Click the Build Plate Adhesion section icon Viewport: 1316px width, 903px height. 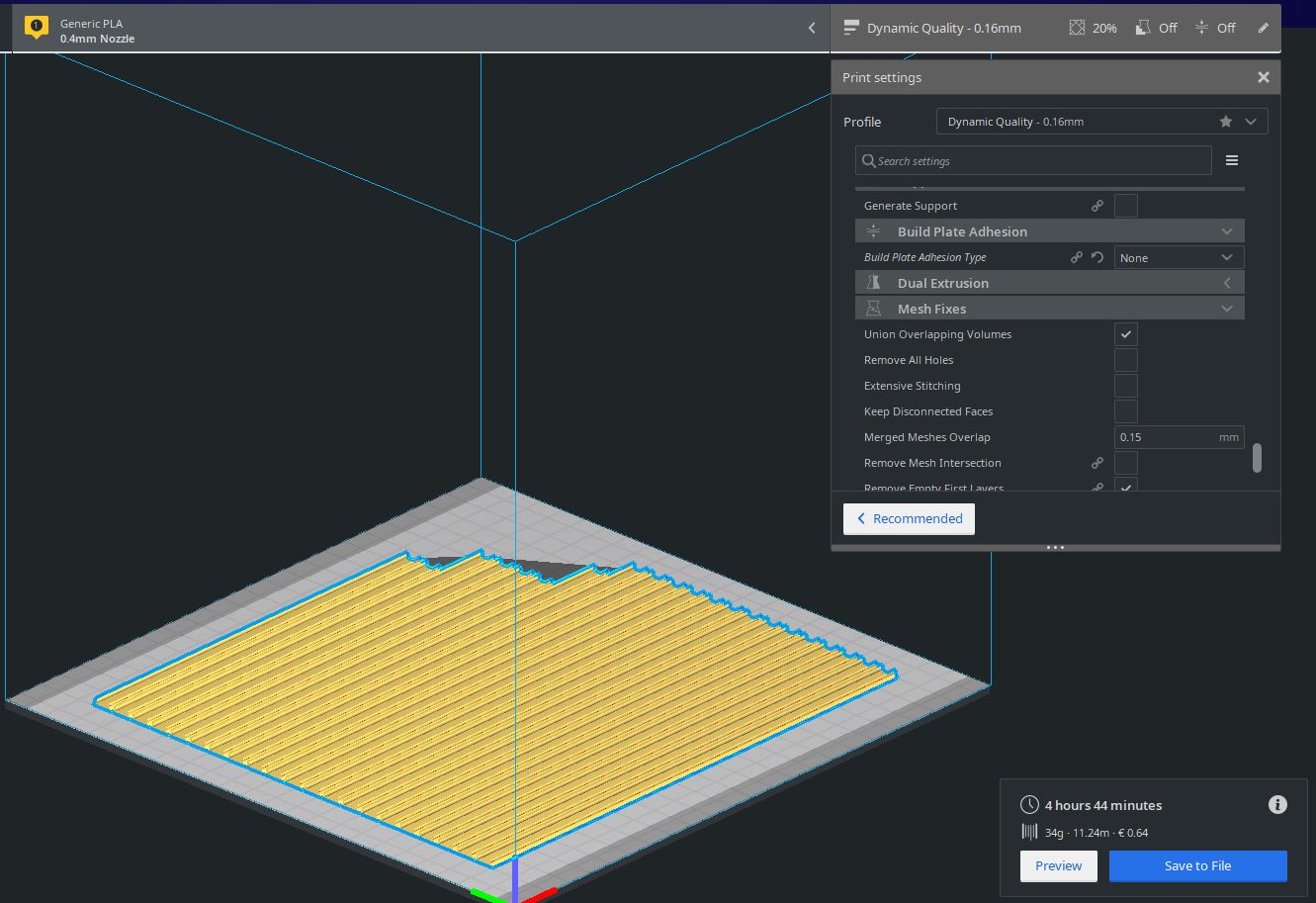[x=873, y=231]
